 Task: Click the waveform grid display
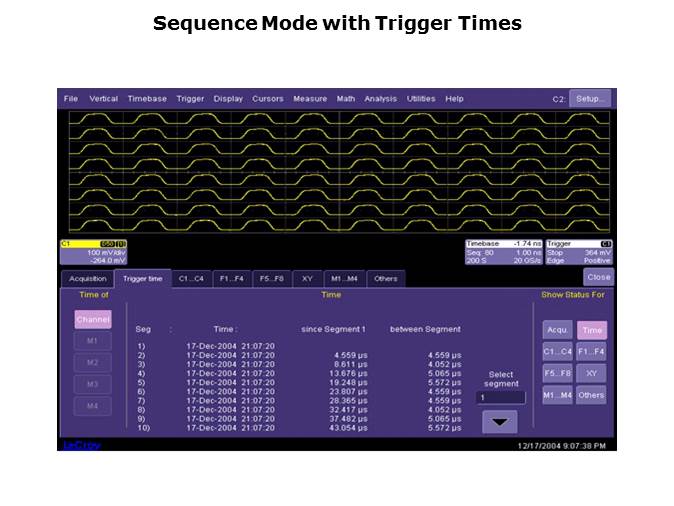[x=338, y=172]
